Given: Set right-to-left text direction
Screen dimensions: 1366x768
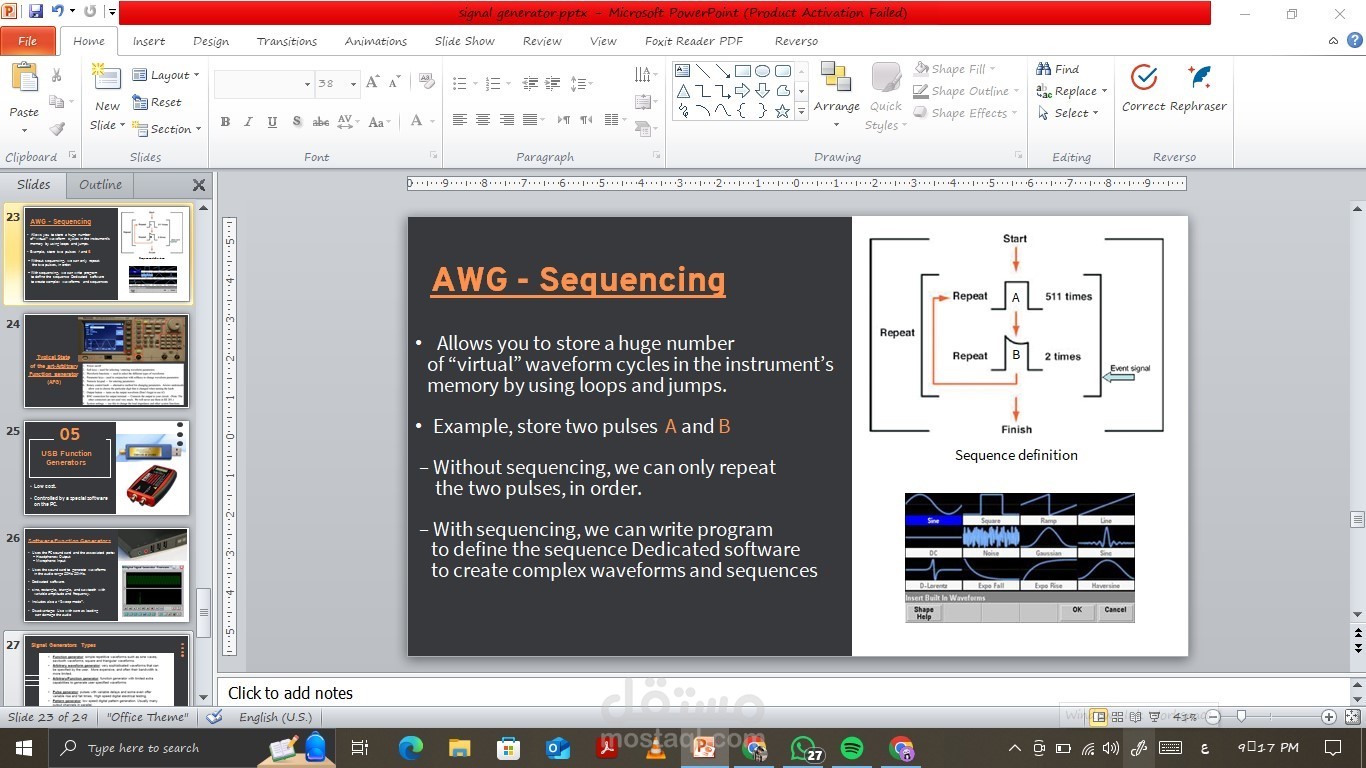Looking at the screenshot, I should coord(586,120).
